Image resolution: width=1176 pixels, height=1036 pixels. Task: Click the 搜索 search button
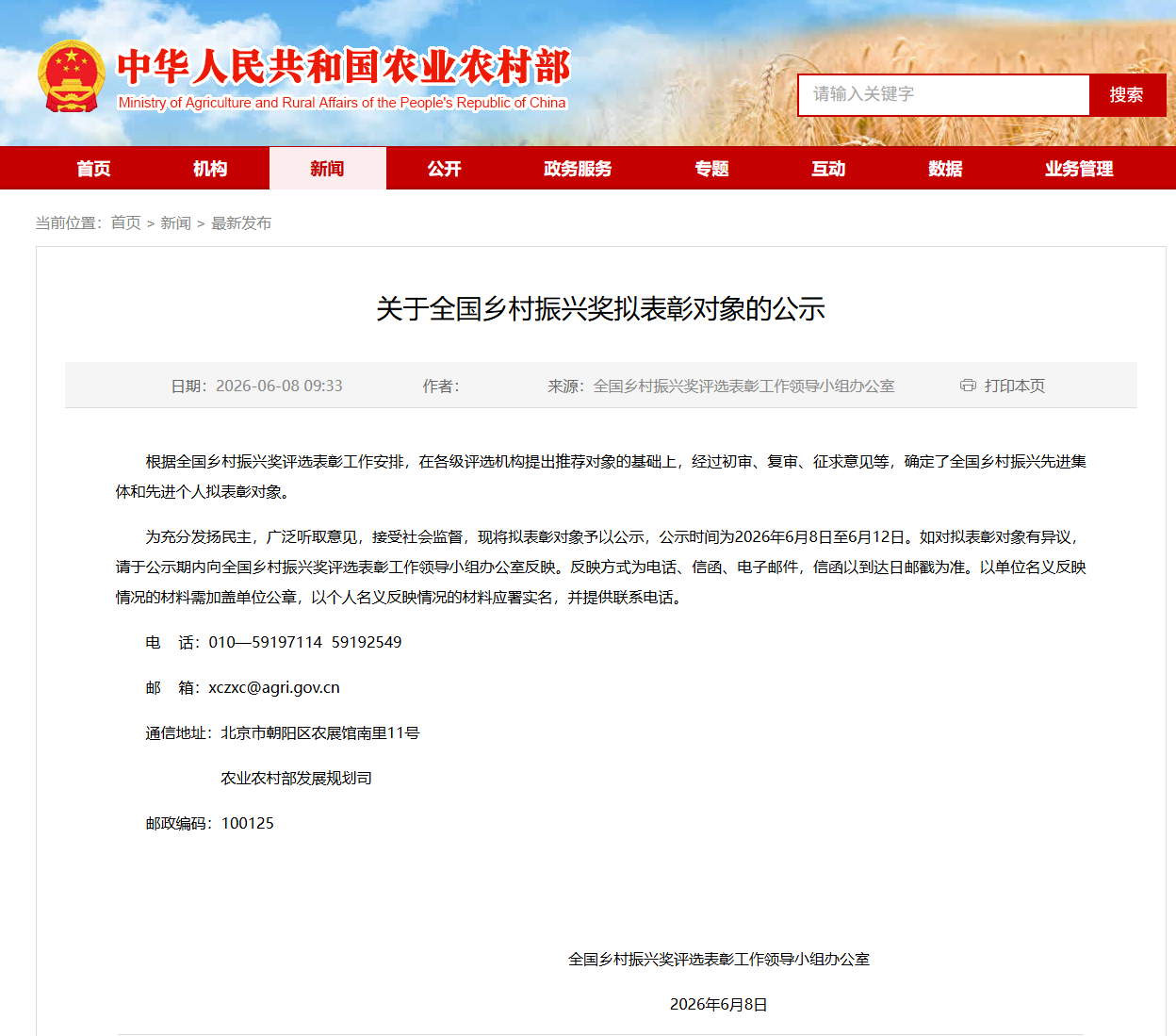click(1127, 95)
